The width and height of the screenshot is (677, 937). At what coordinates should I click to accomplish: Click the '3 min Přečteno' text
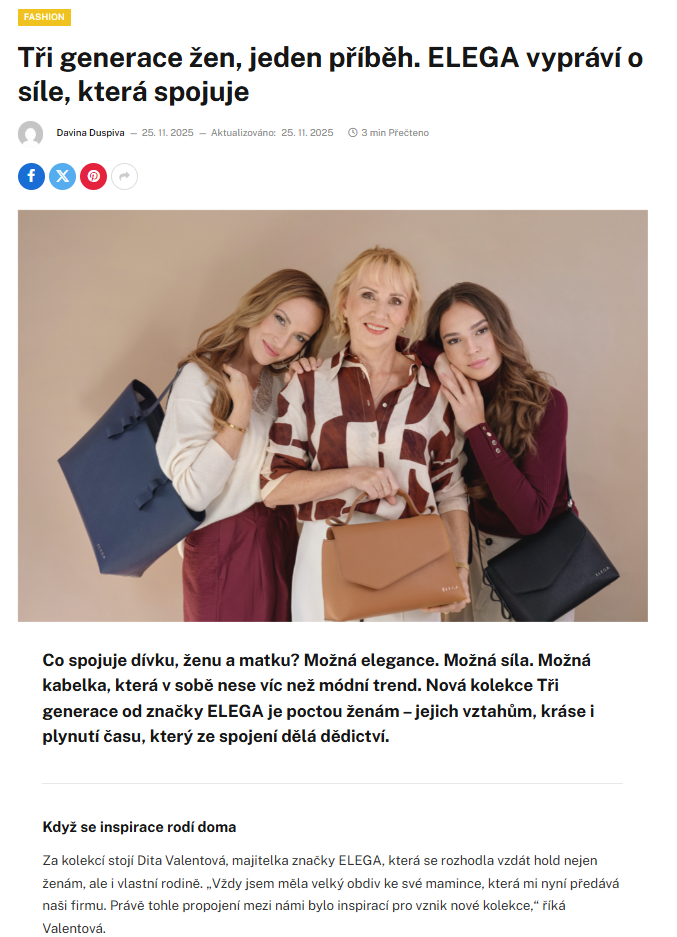[395, 133]
